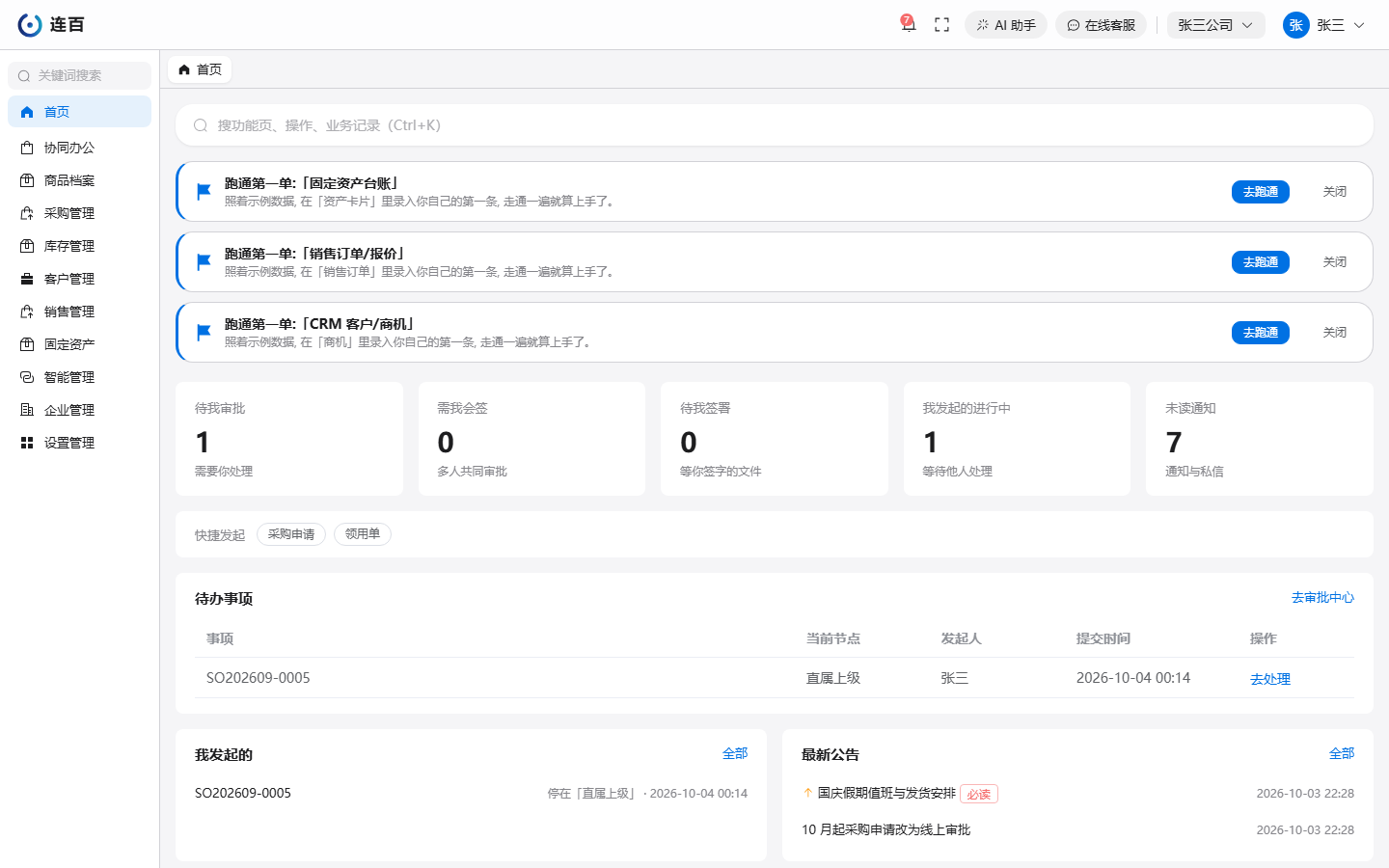This screenshot has height=868, width=1389.
Task: Focus the 关键词搜索 sidebar search box
Action: click(x=80, y=75)
